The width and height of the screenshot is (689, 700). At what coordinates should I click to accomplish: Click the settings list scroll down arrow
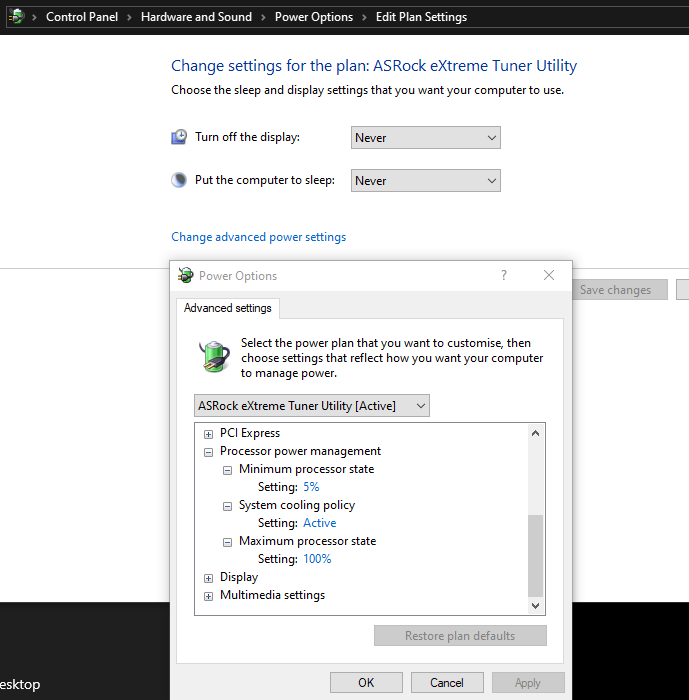(x=535, y=605)
